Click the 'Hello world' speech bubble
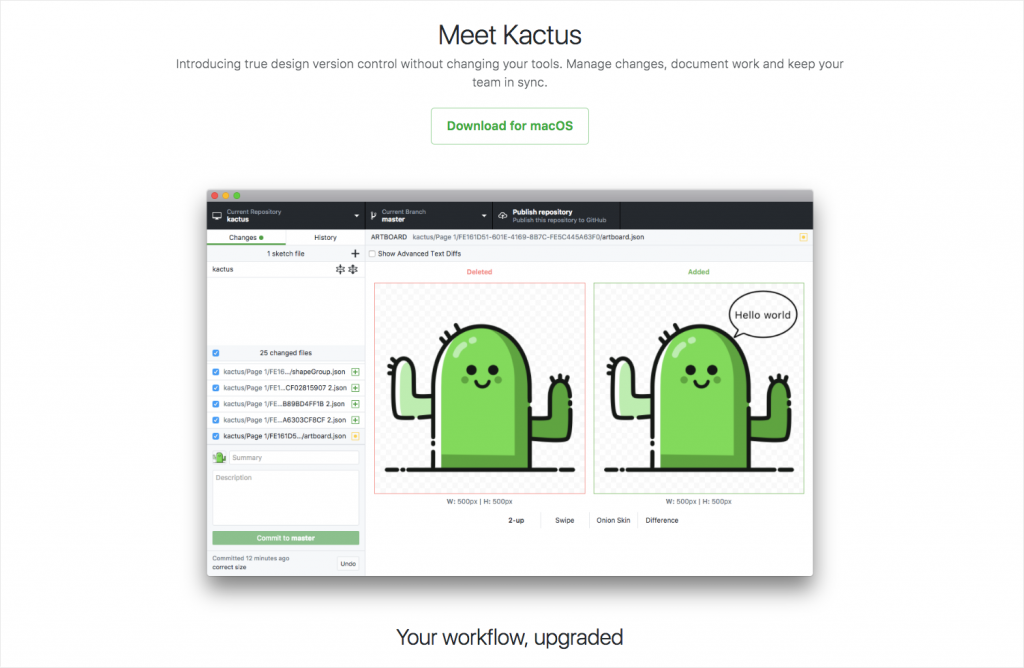 (763, 315)
